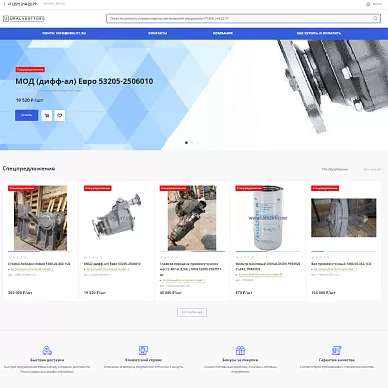This screenshot has width=388, height=388.
Task: Click the blue buy button on banner
Action: [27, 115]
